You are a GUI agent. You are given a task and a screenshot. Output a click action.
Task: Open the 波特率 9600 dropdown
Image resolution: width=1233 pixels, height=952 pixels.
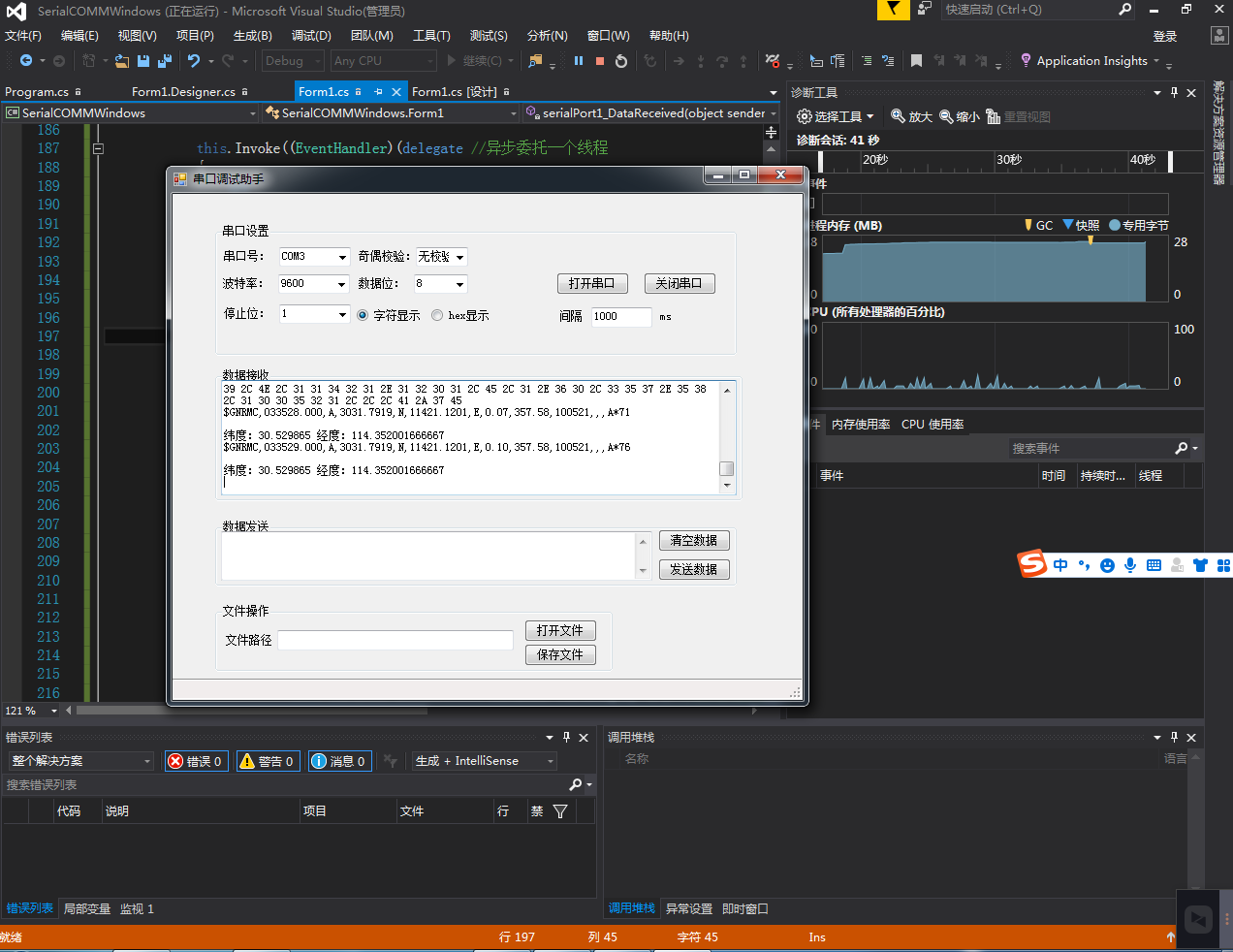342,284
